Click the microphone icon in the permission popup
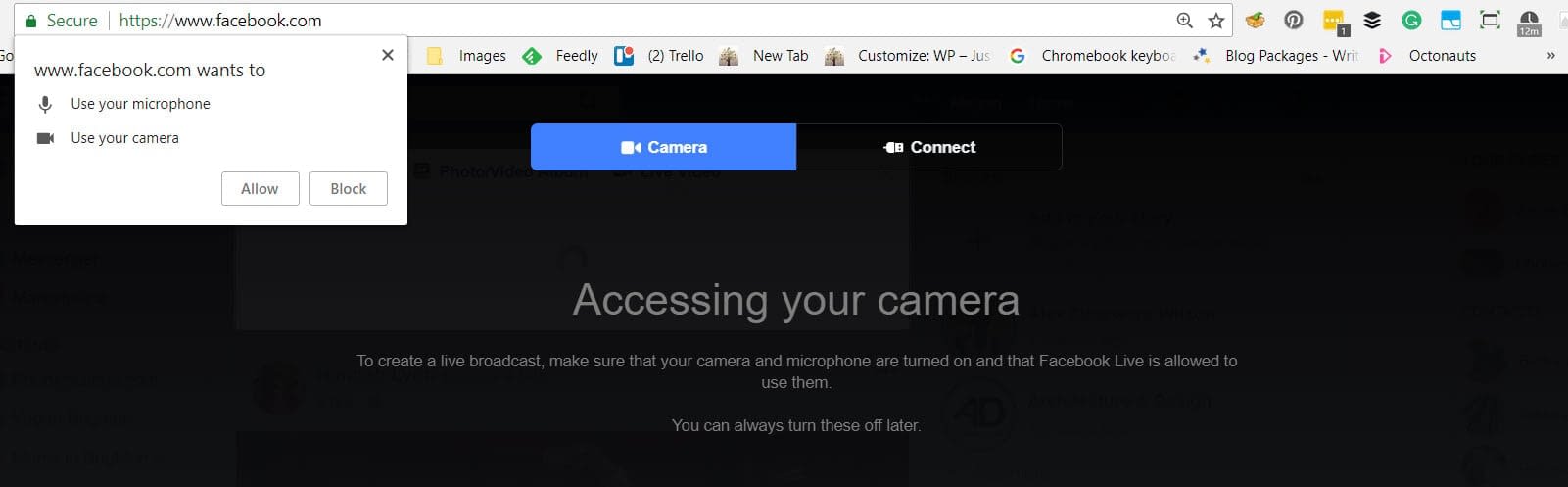Viewport: 1568px width, 487px height. click(x=45, y=104)
